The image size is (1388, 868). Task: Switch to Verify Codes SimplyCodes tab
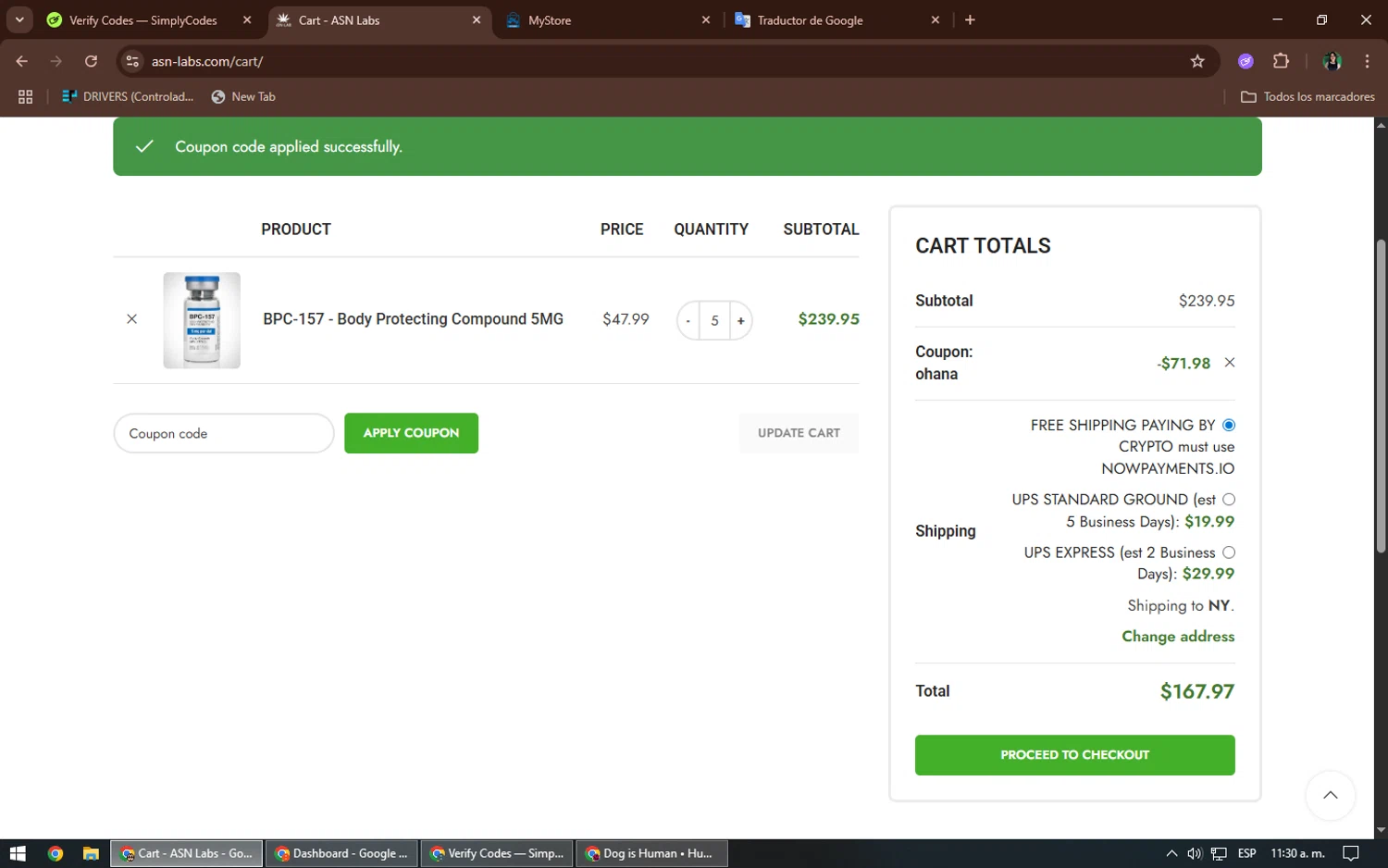coord(143,20)
